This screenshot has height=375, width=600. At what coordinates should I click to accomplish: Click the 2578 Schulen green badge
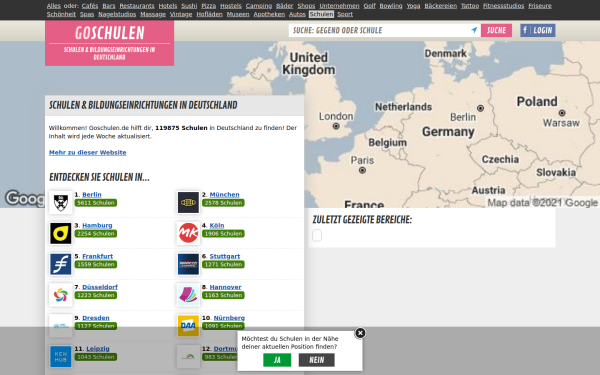pyautogui.click(x=223, y=203)
